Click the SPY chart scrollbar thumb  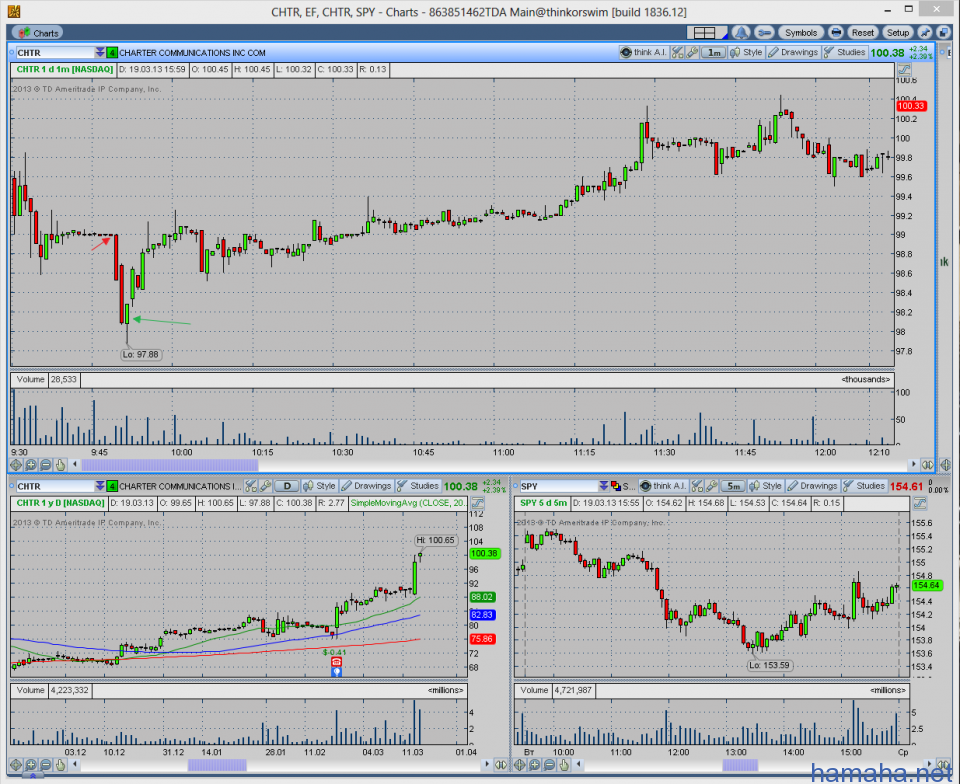[x=740, y=765]
